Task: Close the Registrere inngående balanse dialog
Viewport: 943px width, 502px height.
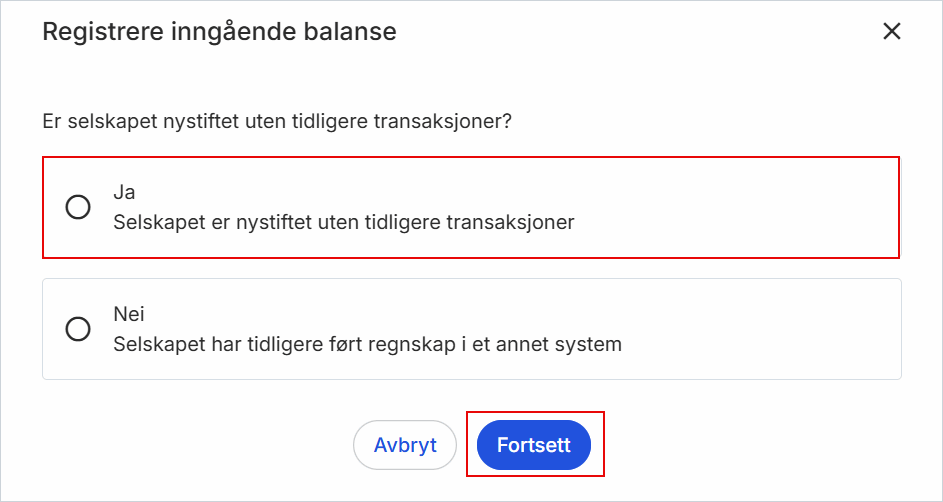Action: (892, 32)
